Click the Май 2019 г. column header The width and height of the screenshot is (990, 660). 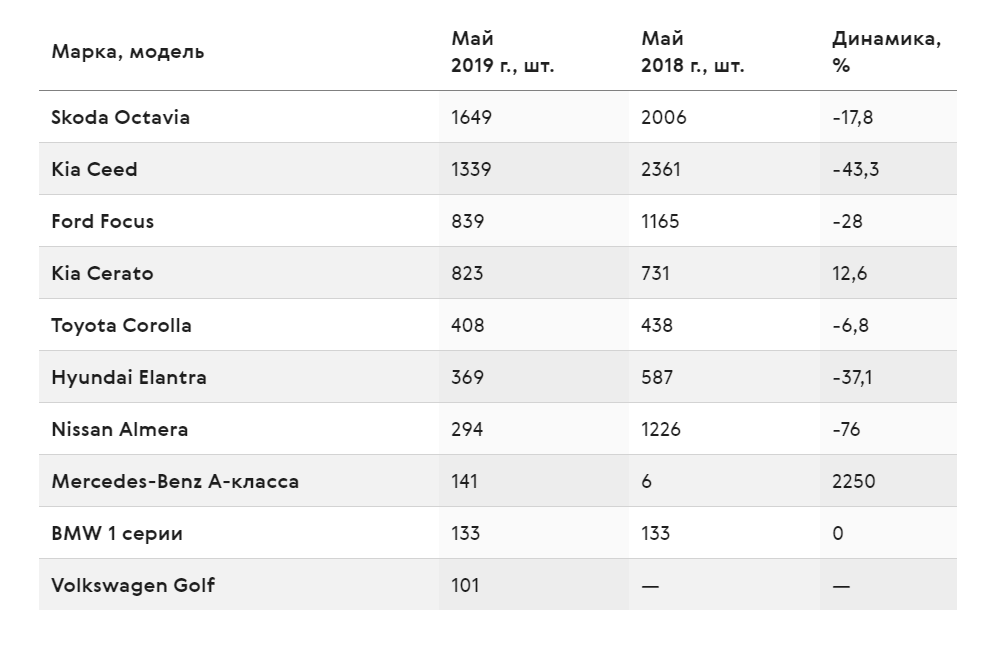(503, 52)
